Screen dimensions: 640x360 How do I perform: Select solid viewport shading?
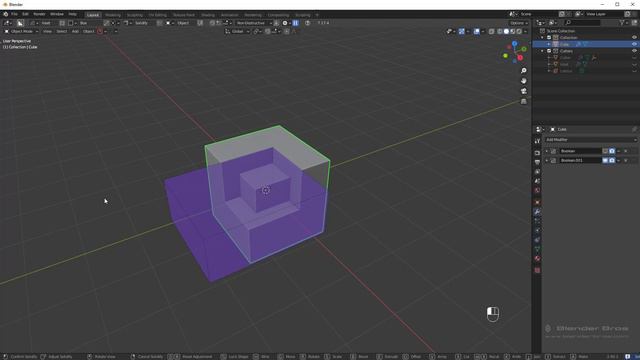(506, 31)
